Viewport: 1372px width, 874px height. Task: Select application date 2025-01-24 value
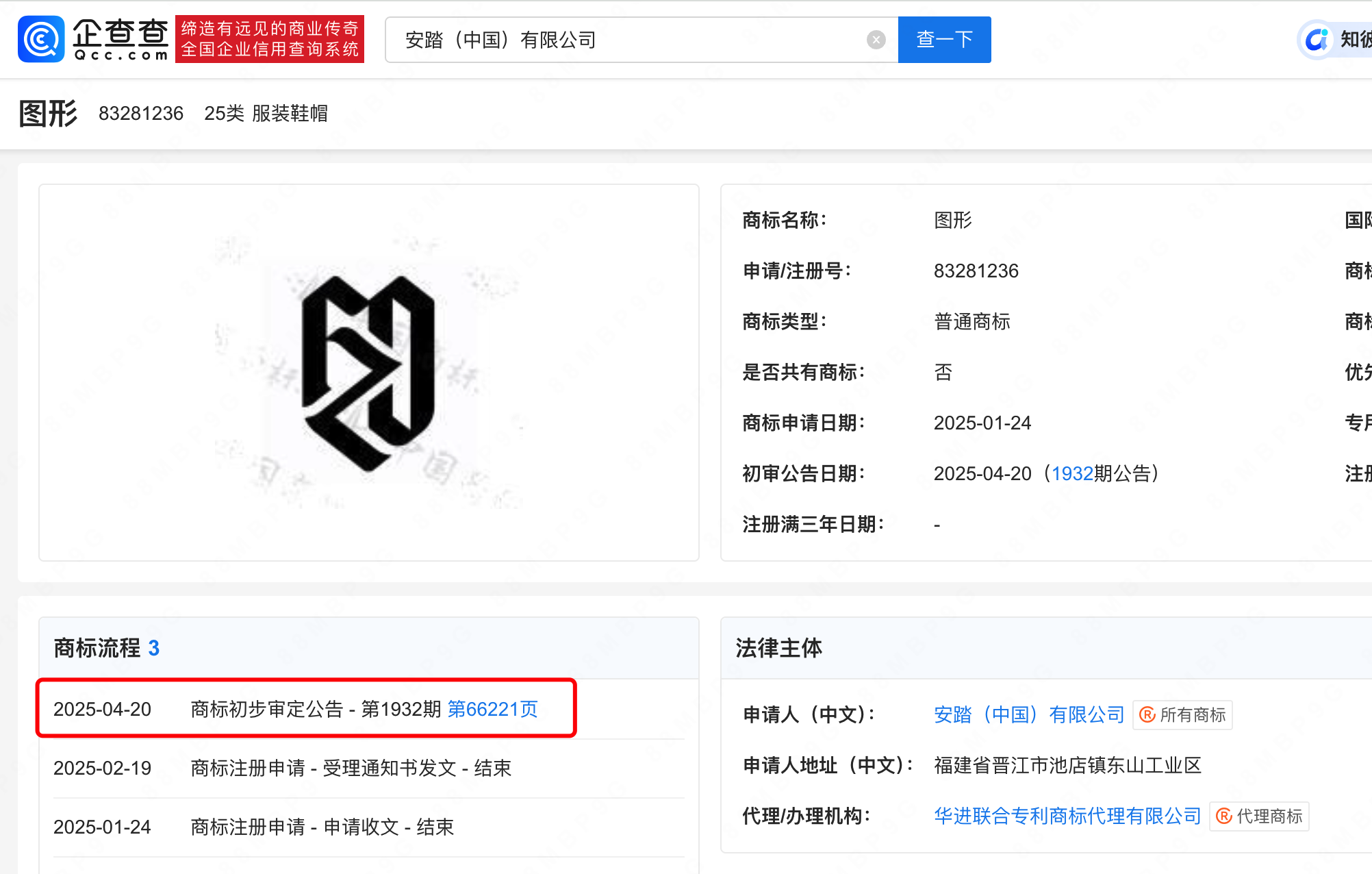click(982, 423)
